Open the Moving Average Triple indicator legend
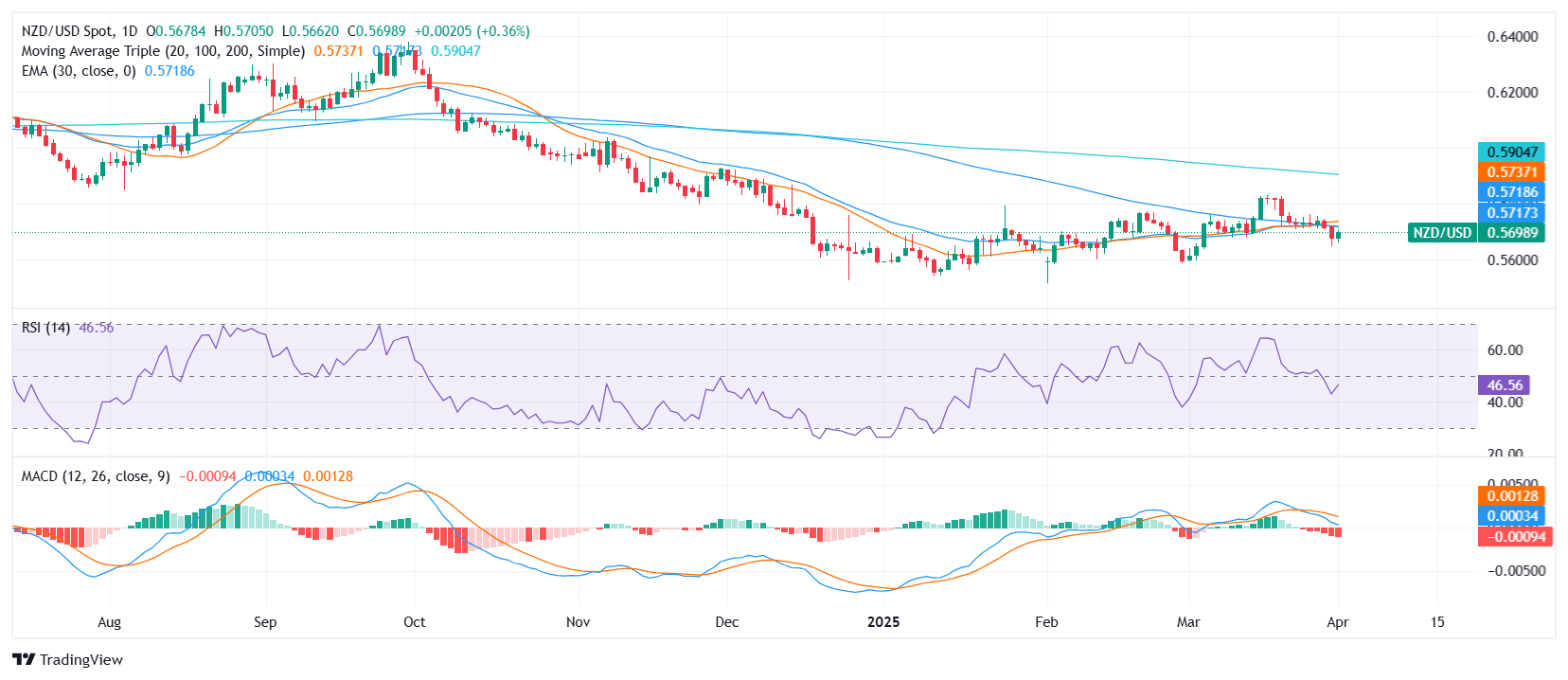The height and width of the screenshot is (680, 1568). (x=163, y=51)
